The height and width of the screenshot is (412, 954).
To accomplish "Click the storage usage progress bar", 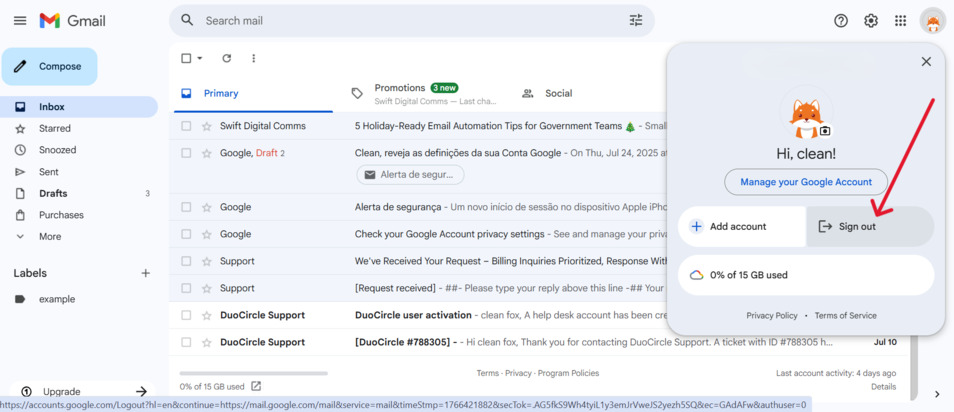I will click(x=254, y=373).
